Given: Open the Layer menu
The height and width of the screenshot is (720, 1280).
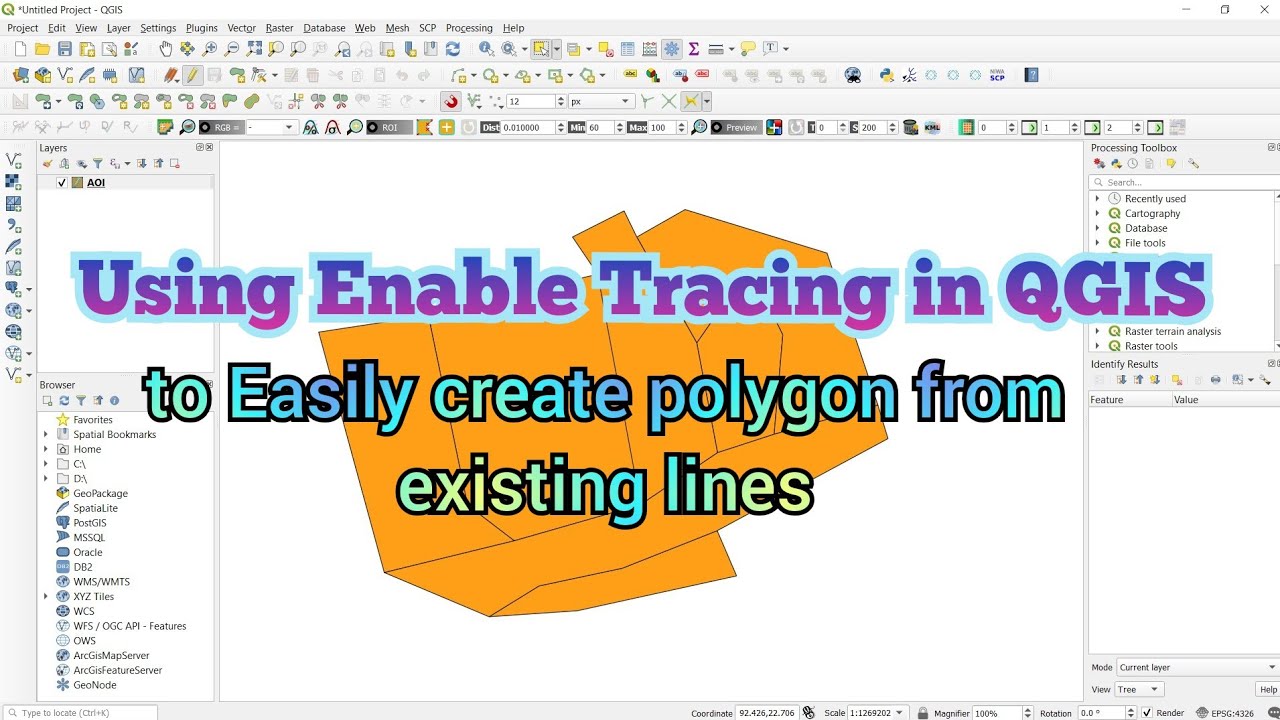Looking at the screenshot, I should point(119,28).
